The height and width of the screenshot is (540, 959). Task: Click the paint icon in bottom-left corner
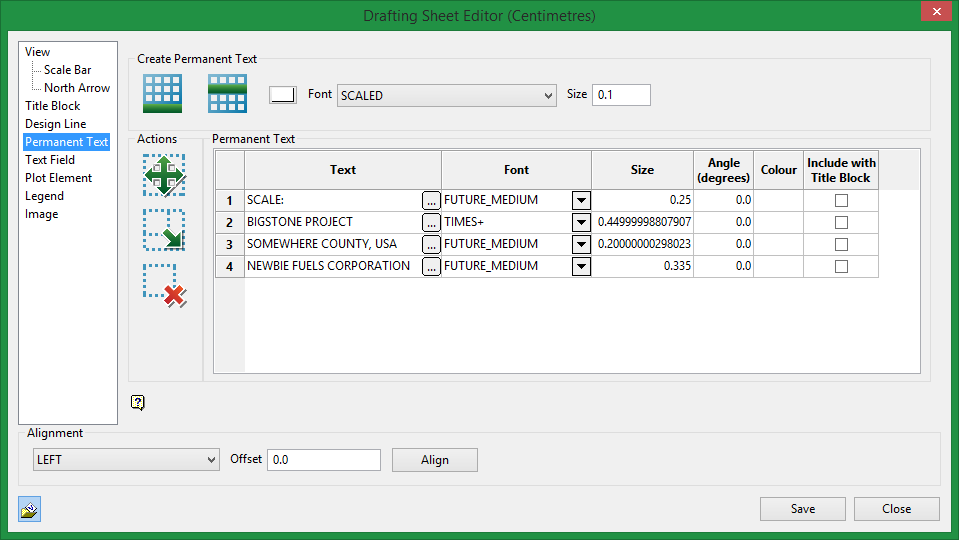tap(29, 510)
